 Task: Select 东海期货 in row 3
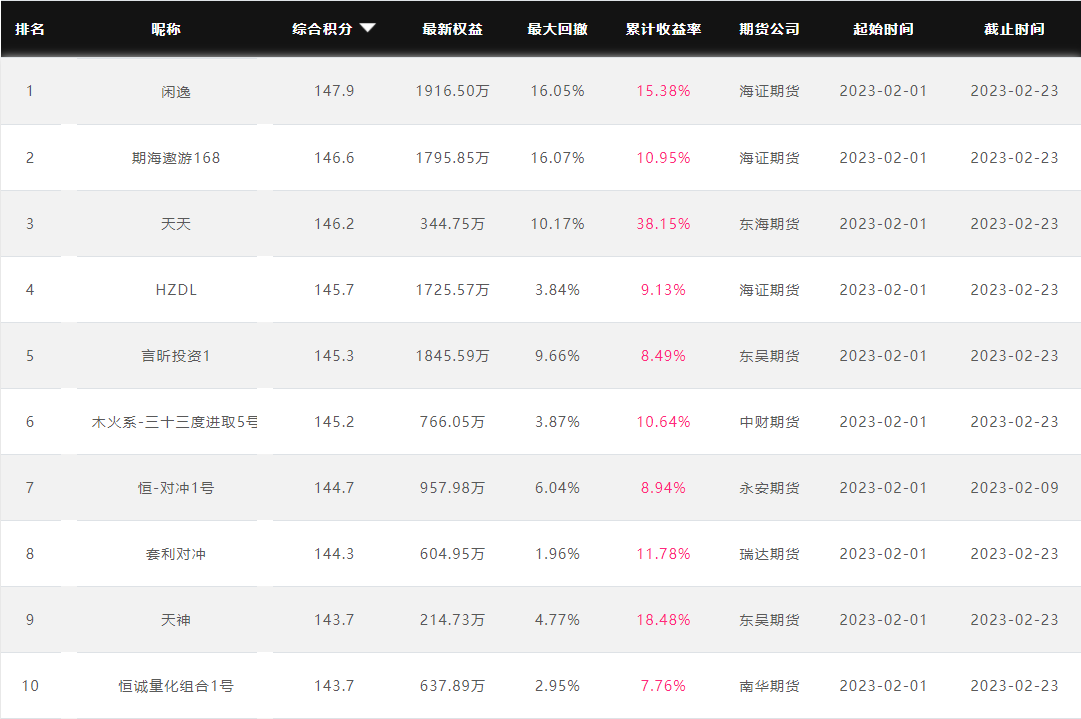769,224
